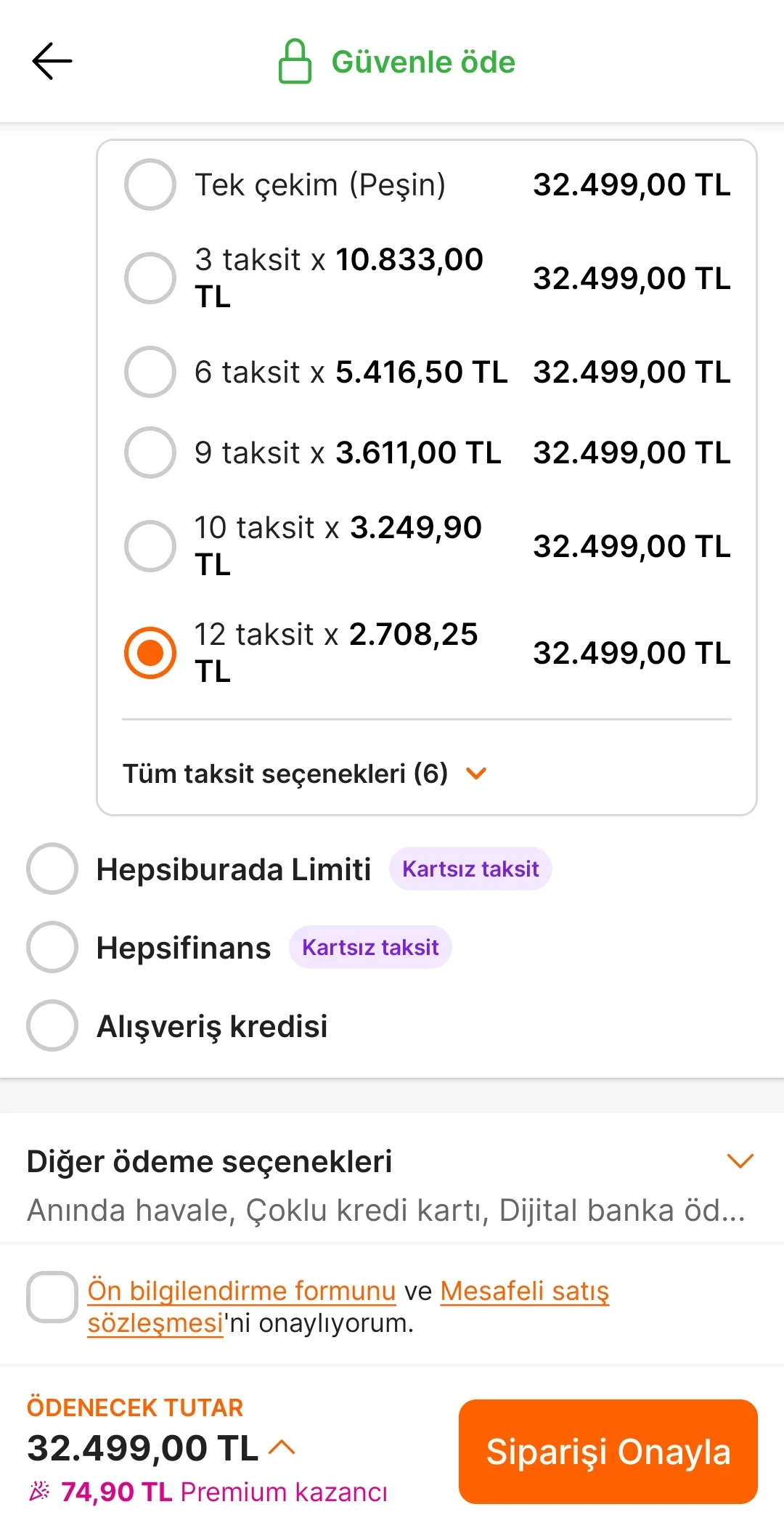
Task: Select Alışveriş kredisi payment method
Action: point(52,1025)
